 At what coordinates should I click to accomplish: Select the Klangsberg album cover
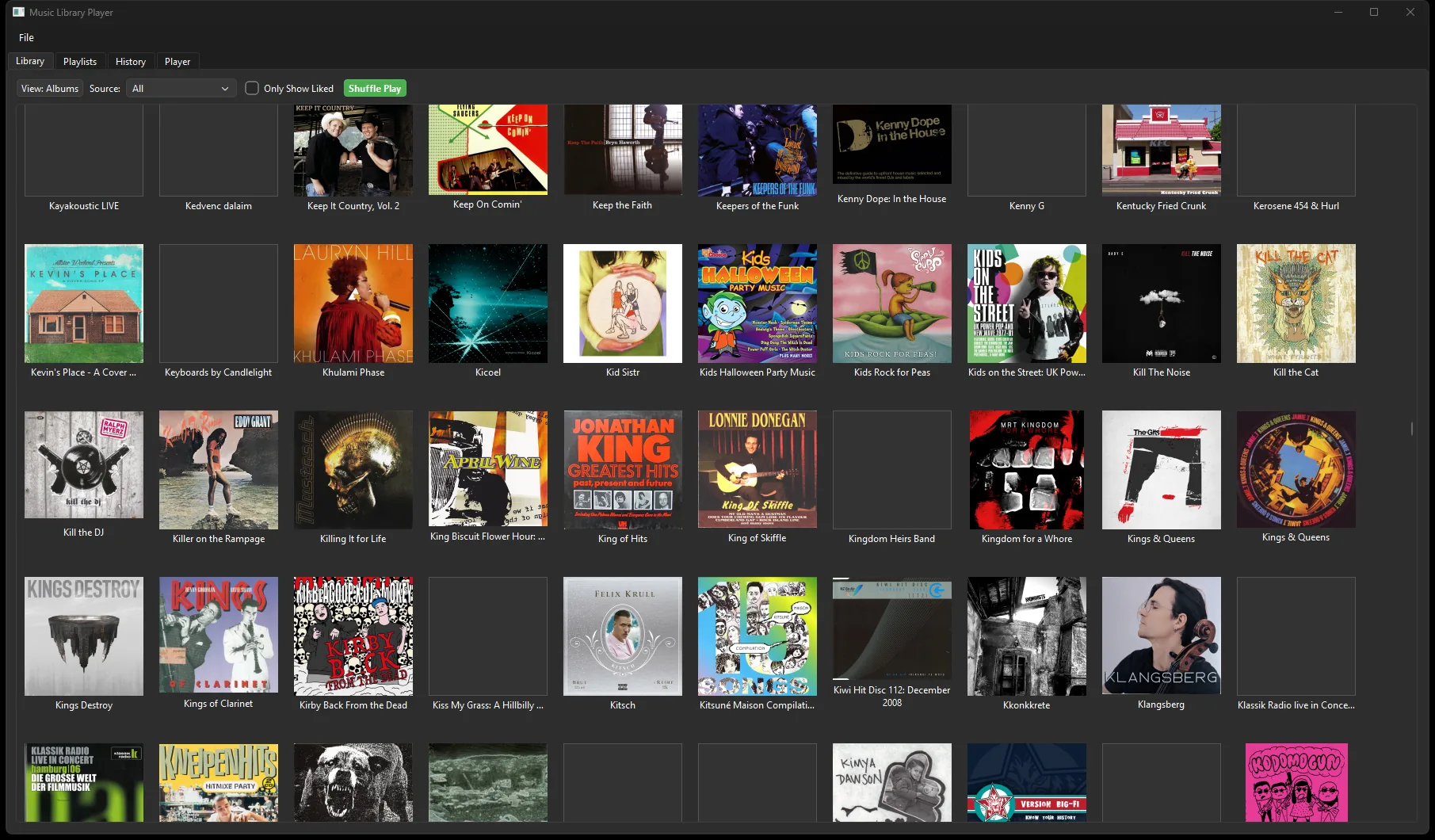1162,636
